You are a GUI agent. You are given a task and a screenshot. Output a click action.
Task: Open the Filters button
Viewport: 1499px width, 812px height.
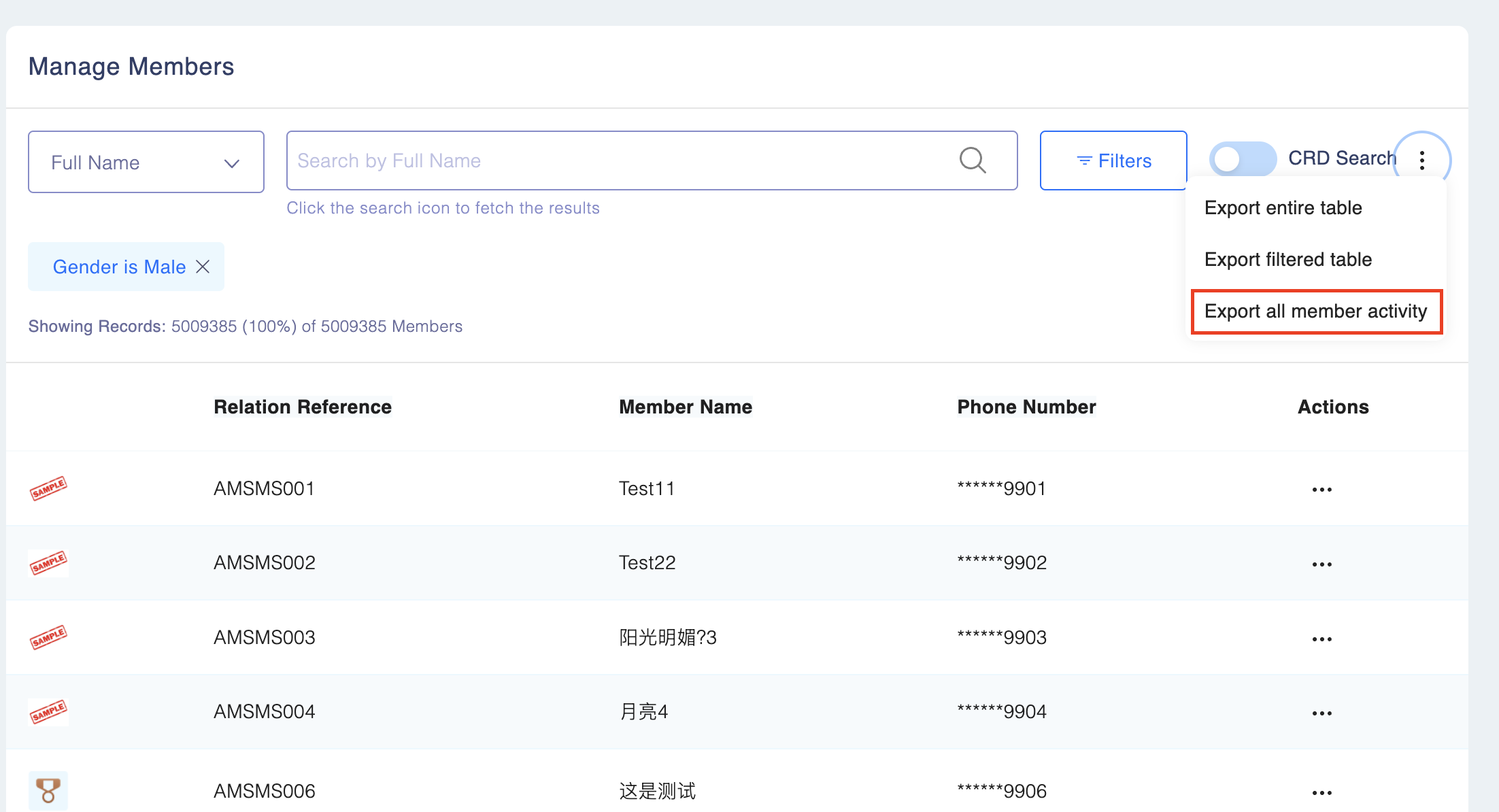pos(1113,160)
